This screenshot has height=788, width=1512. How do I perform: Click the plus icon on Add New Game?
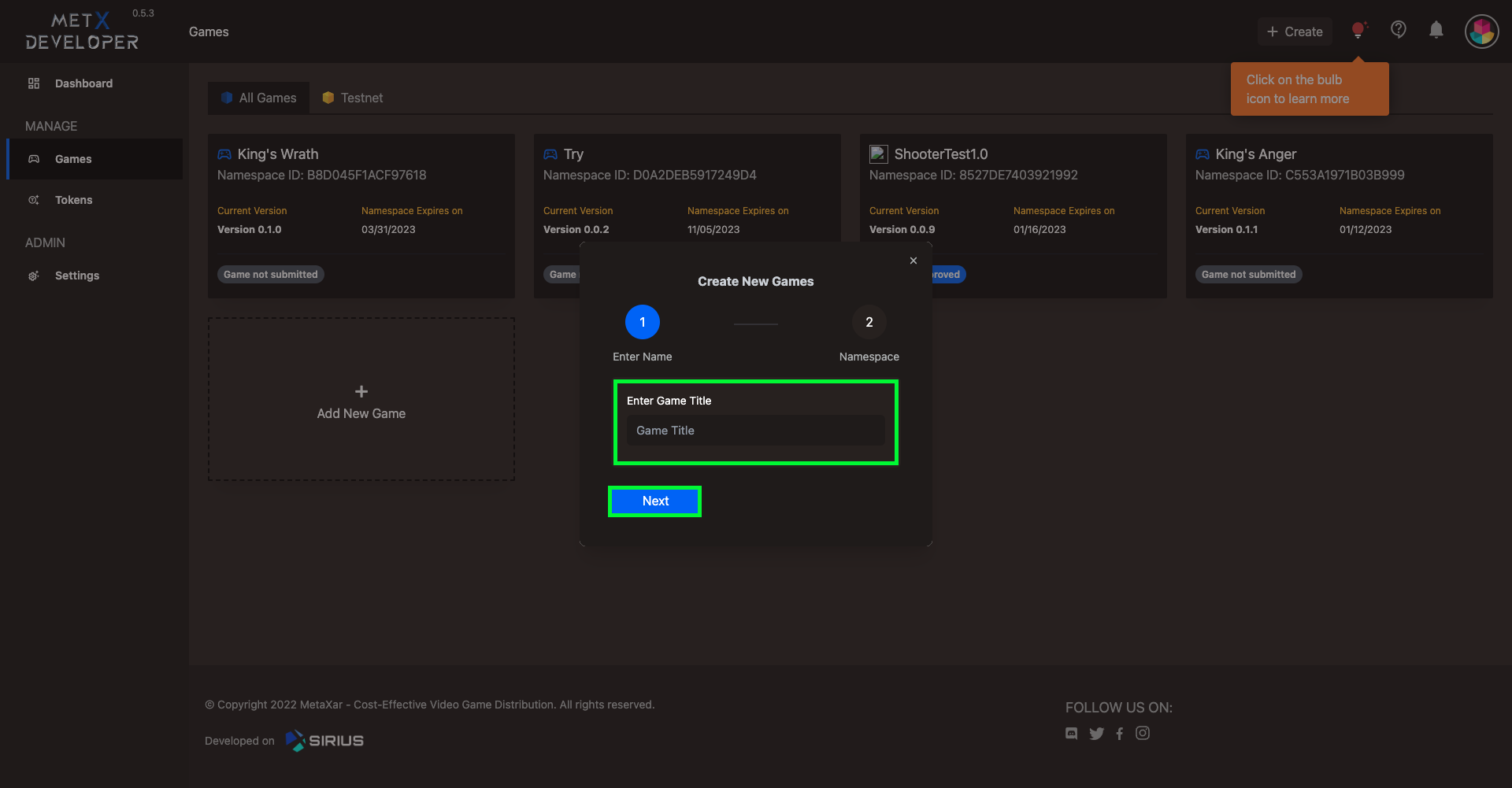tap(361, 391)
